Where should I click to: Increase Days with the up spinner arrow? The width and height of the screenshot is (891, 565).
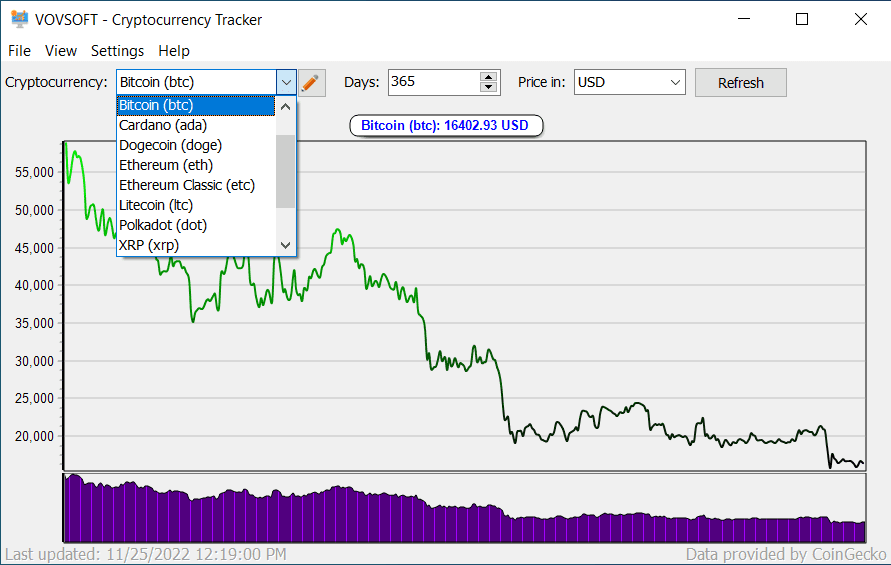pos(489,76)
